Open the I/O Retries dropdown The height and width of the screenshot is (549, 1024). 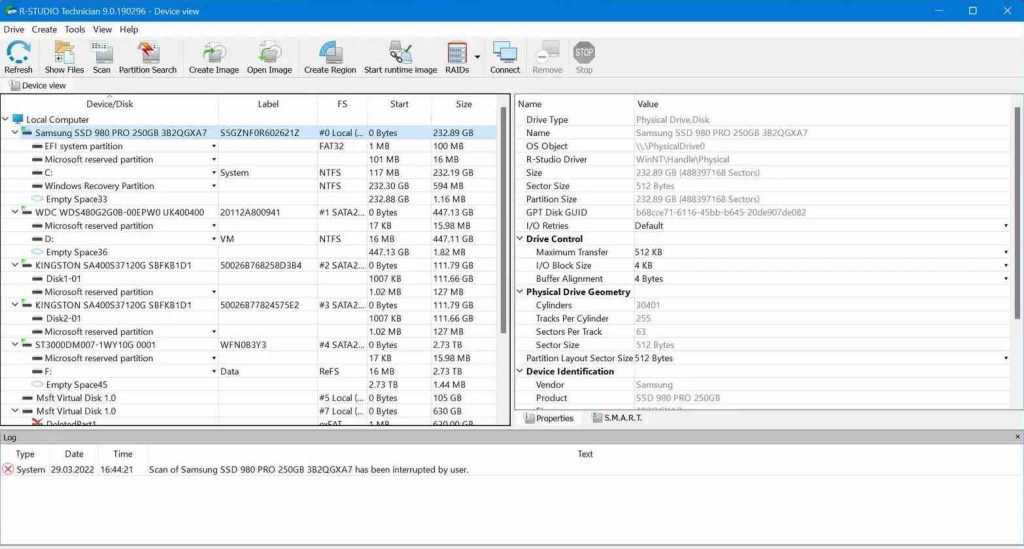tap(1006, 226)
